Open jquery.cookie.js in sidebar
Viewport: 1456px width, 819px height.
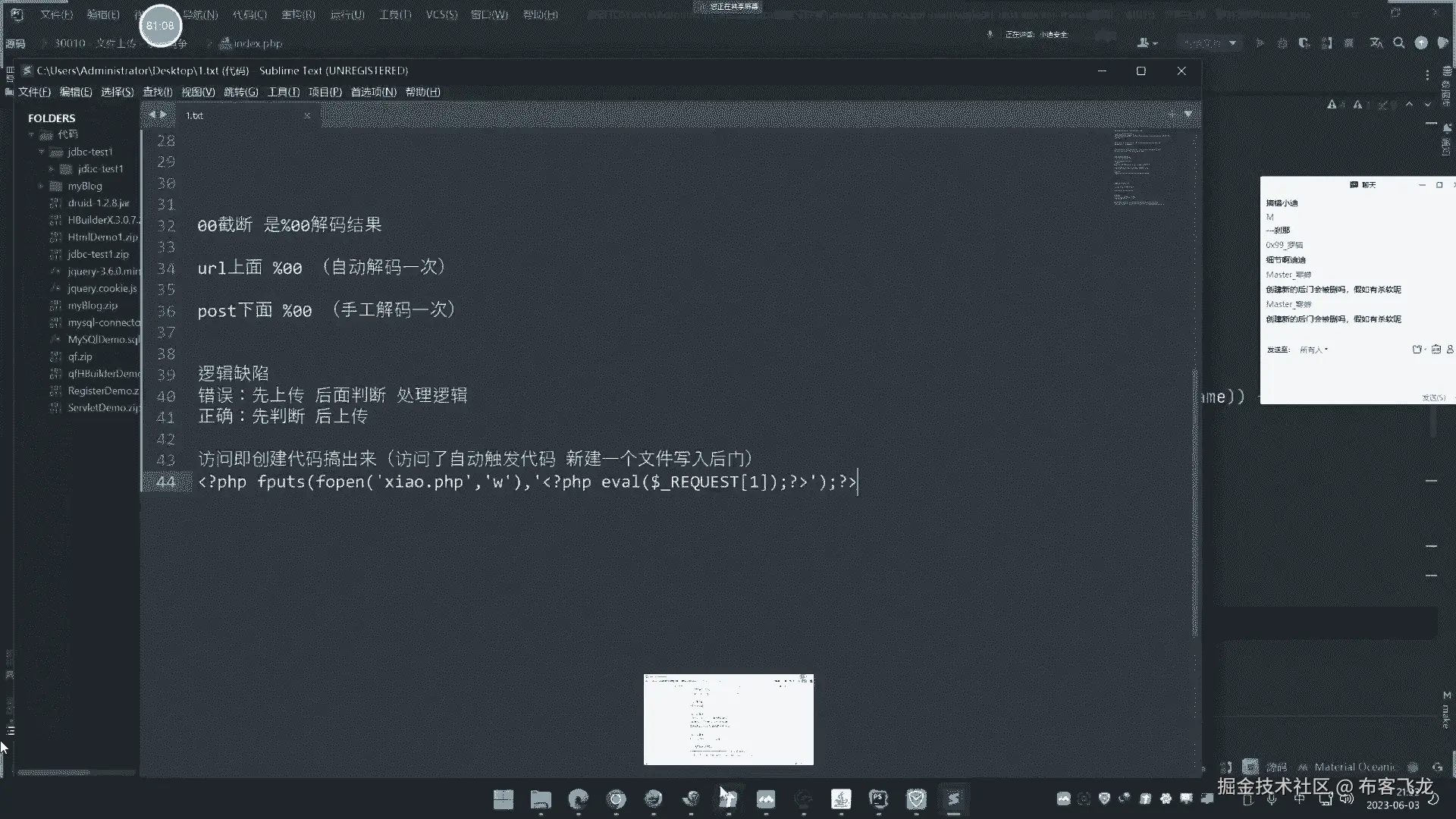(102, 288)
